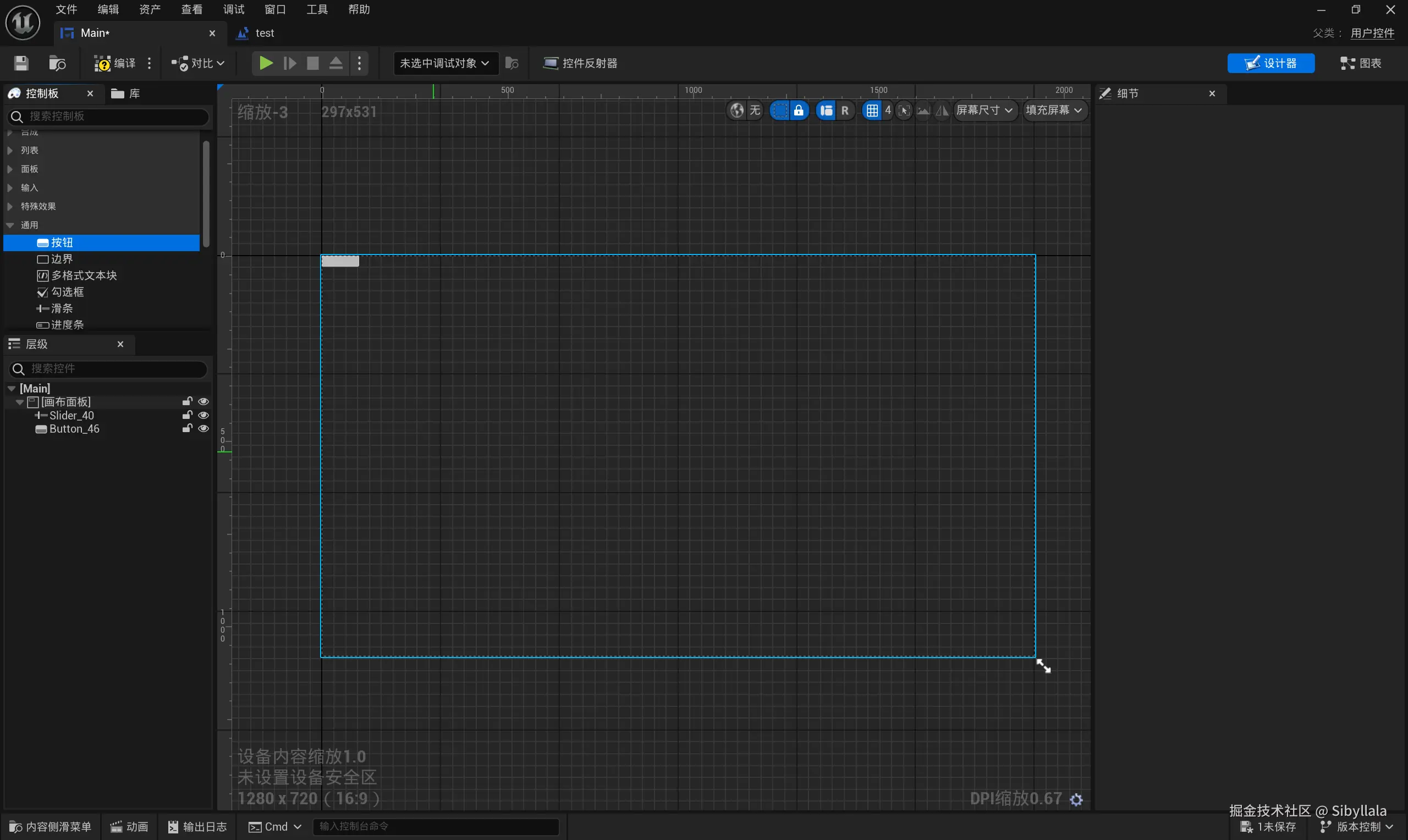Viewport: 1408px width, 840px height.
Task: Click DPI scale settings gear icon
Action: point(1076,799)
